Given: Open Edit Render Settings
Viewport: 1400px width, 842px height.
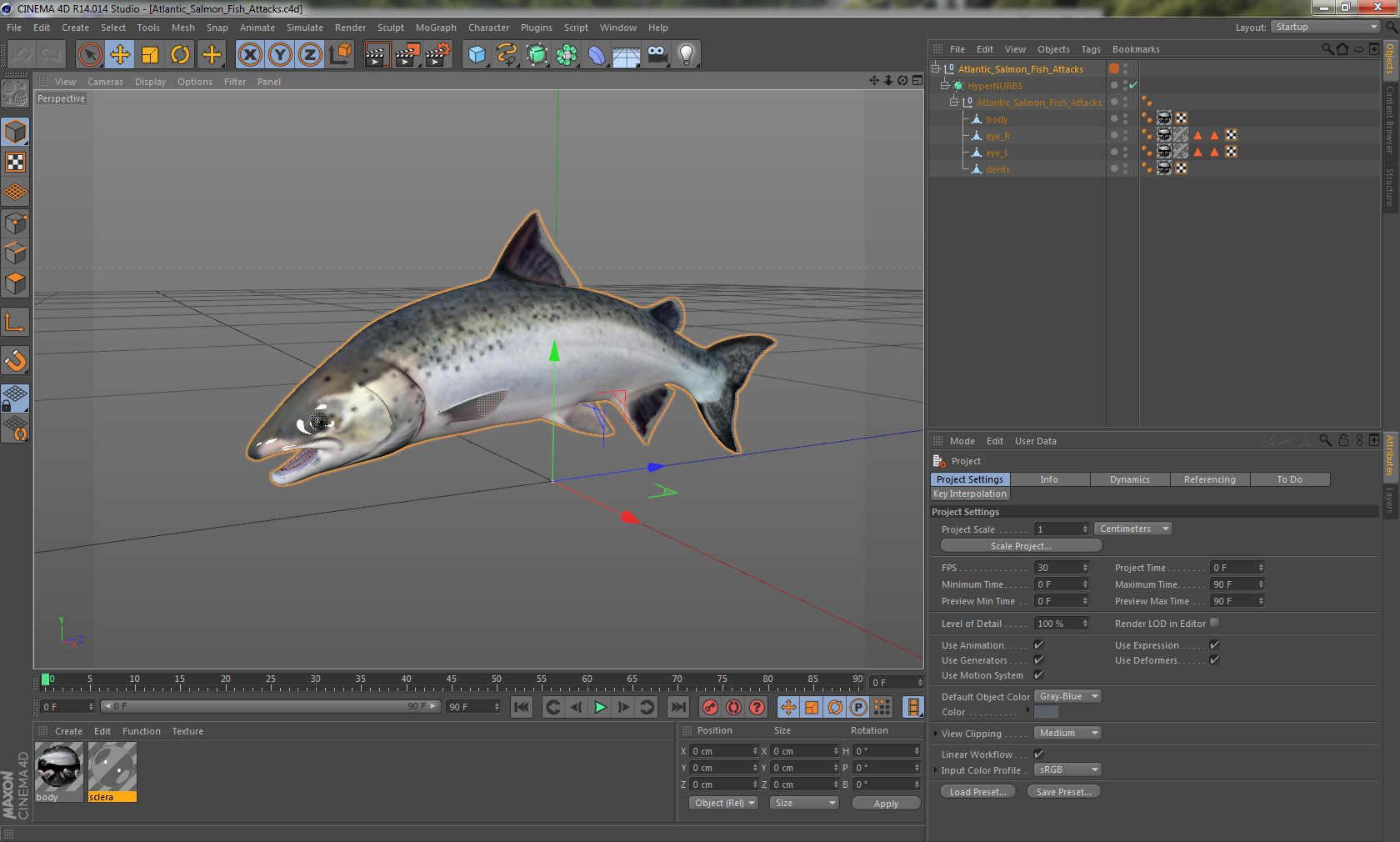Looking at the screenshot, I should (438, 55).
